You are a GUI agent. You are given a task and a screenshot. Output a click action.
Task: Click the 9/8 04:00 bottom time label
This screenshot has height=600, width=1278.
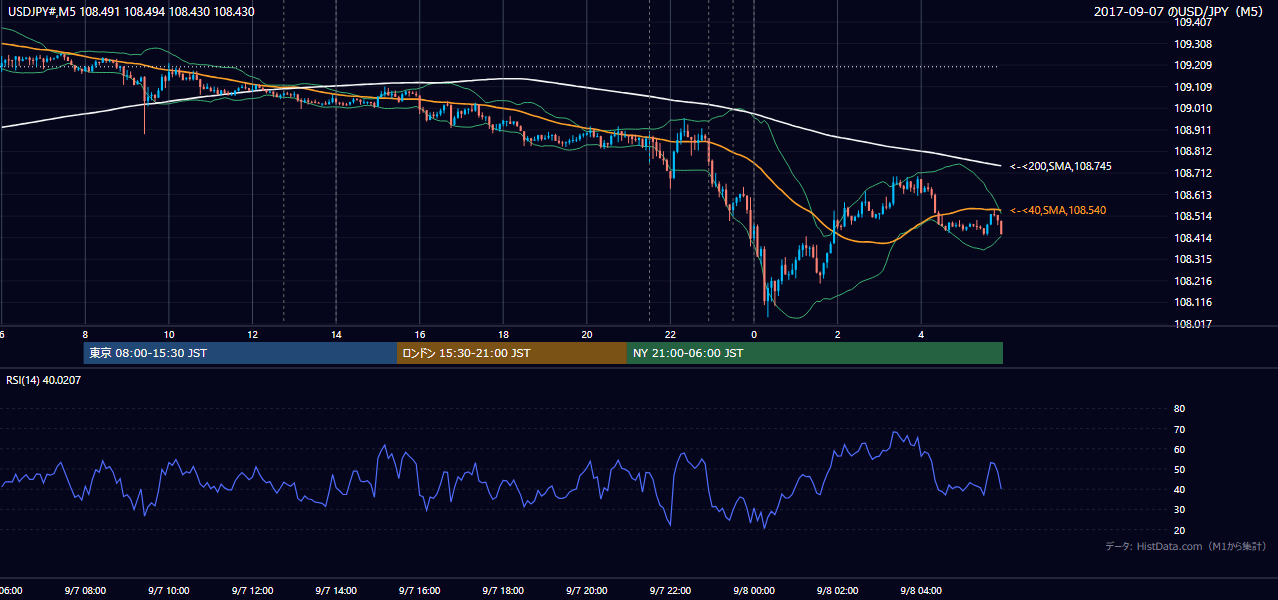[x=921, y=591]
